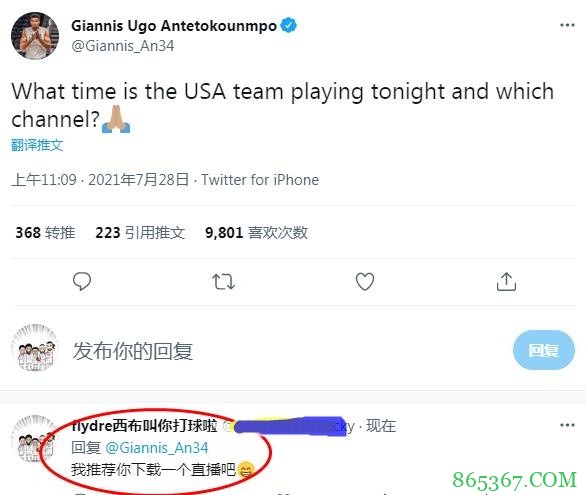Open Giannis tweet's three-dot more menu
Screen dimensions: 586x495
[x=567, y=25]
